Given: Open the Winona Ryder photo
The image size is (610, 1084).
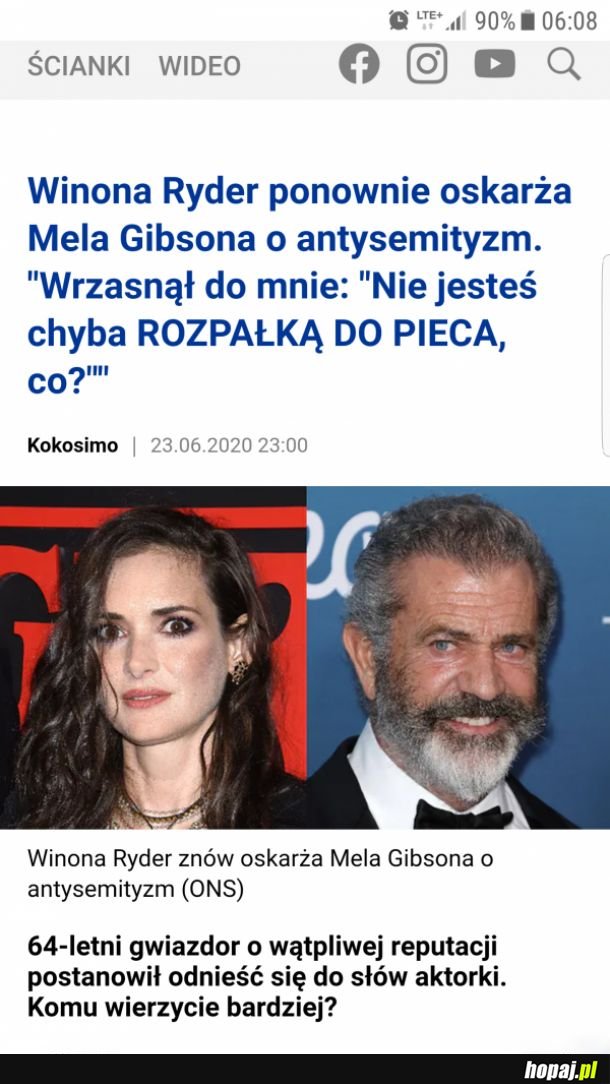Looking at the screenshot, I should [153, 657].
